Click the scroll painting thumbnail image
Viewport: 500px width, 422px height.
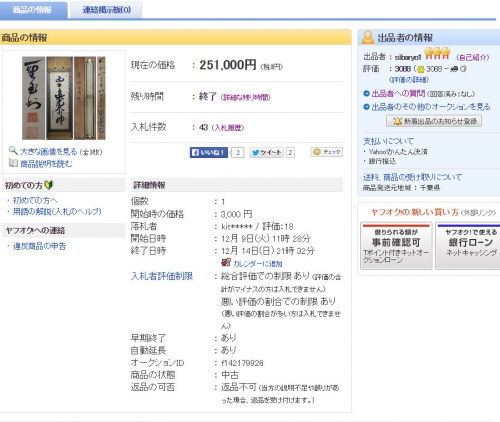(x=64, y=98)
